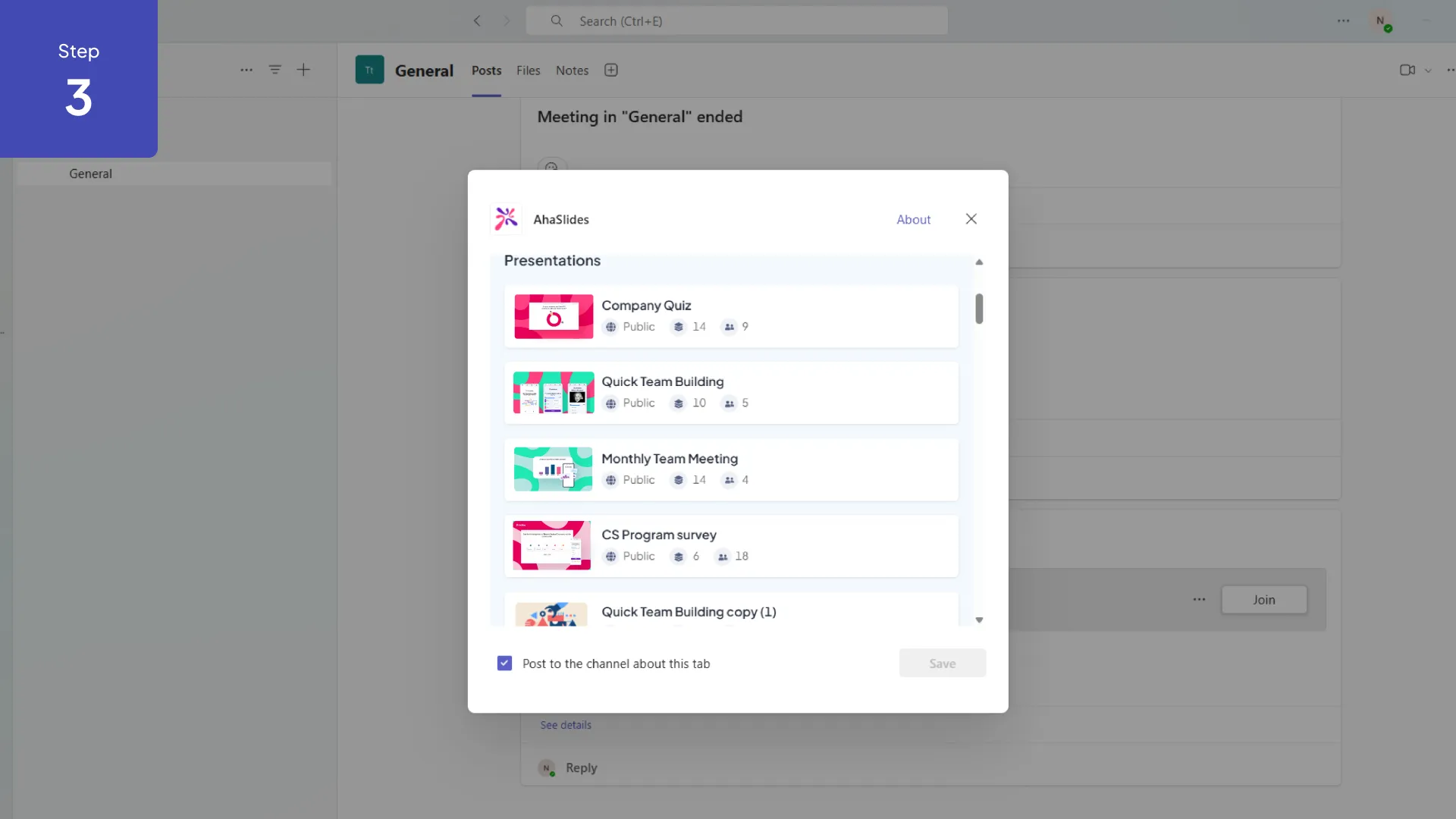Screen dimensions: 1456x819
Task: Expand the meet options dropdown chevron
Action: 1428,71
